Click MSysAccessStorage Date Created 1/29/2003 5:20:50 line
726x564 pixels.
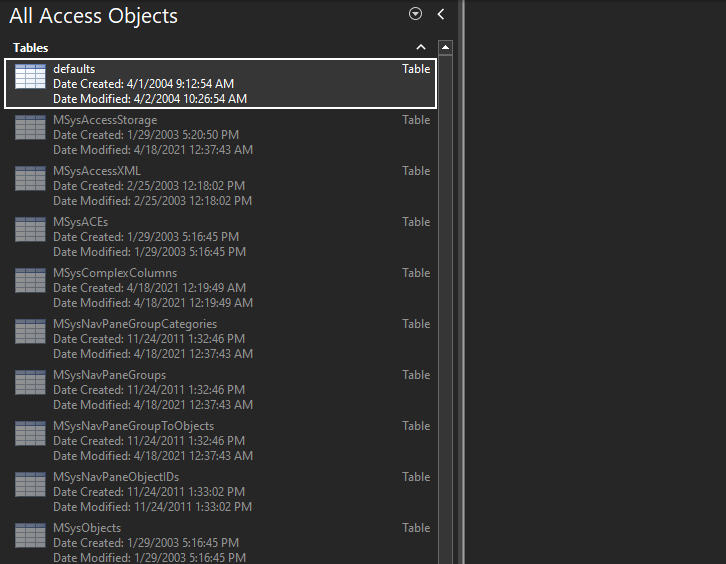(x=146, y=135)
